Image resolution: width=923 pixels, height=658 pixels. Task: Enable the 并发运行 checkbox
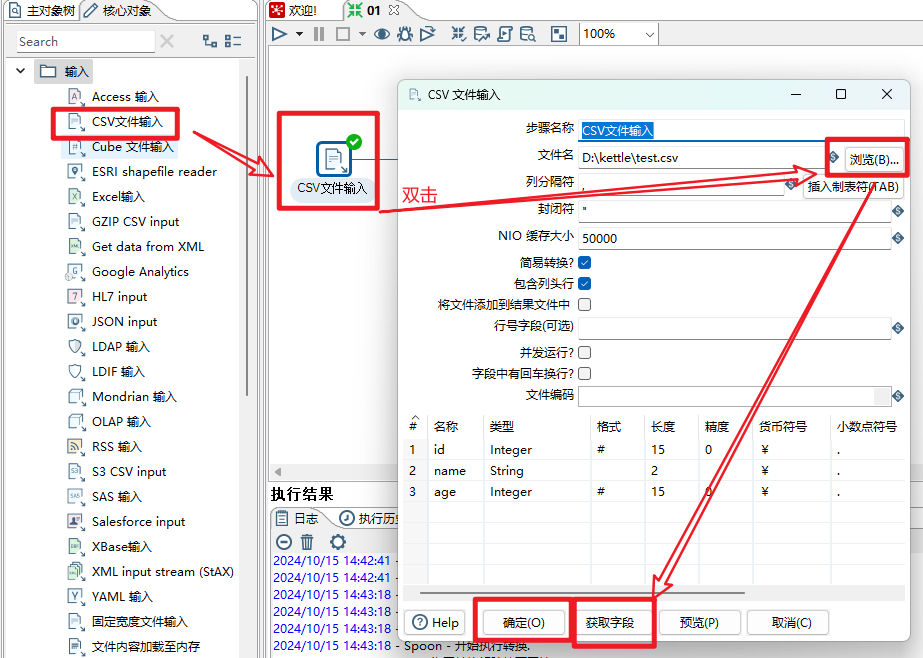(585, 352)
